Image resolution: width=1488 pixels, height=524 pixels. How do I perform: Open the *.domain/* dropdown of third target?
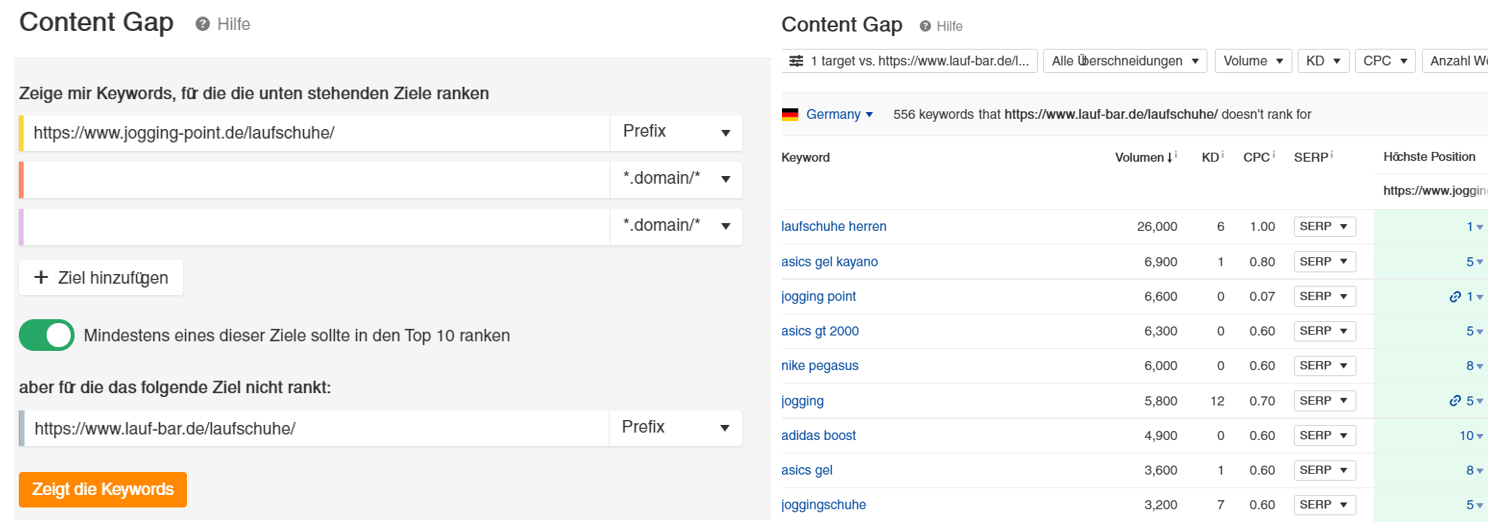point(676,226)
